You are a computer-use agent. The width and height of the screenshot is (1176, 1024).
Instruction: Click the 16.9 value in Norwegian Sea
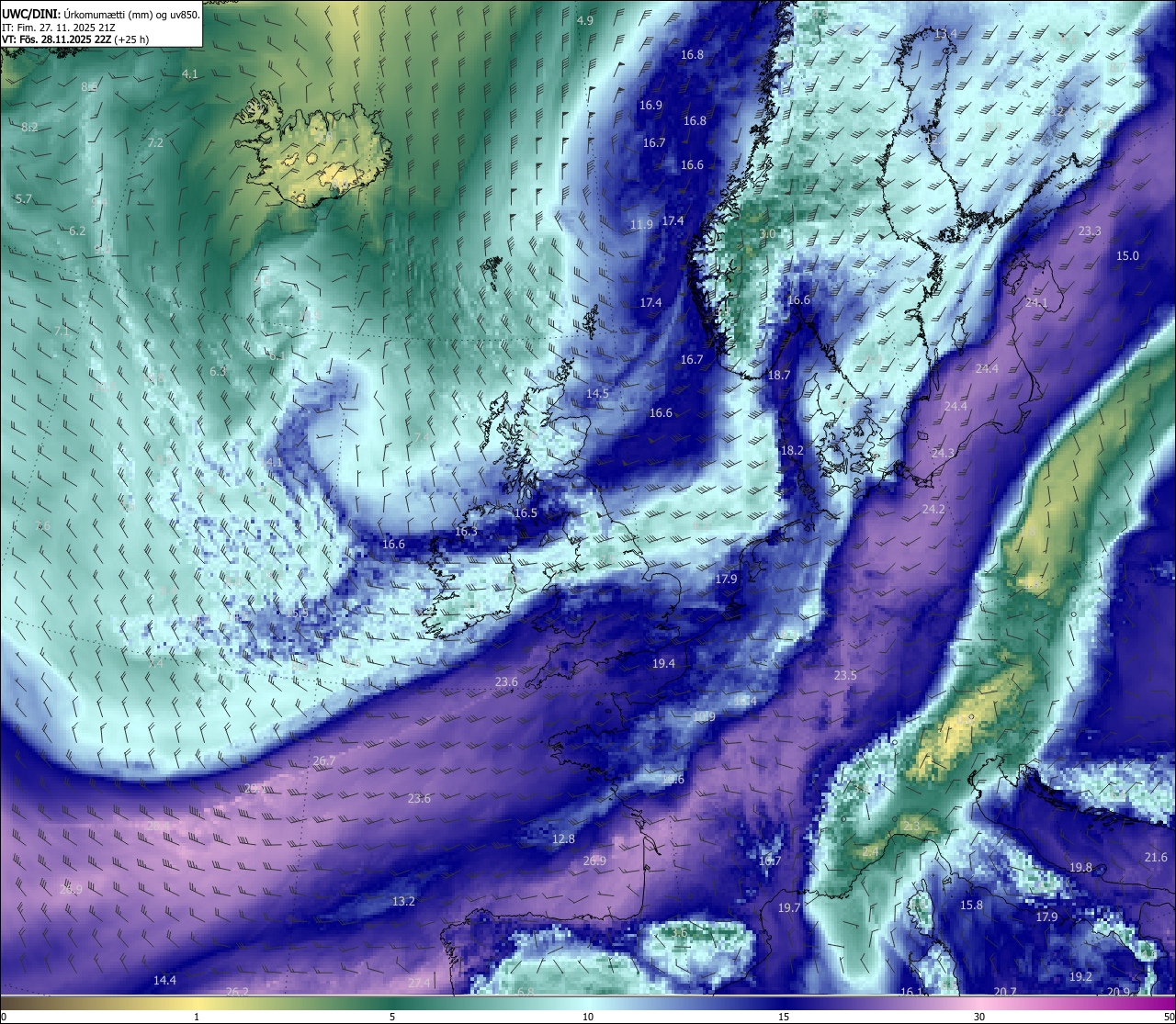click(x=650, y=106)
